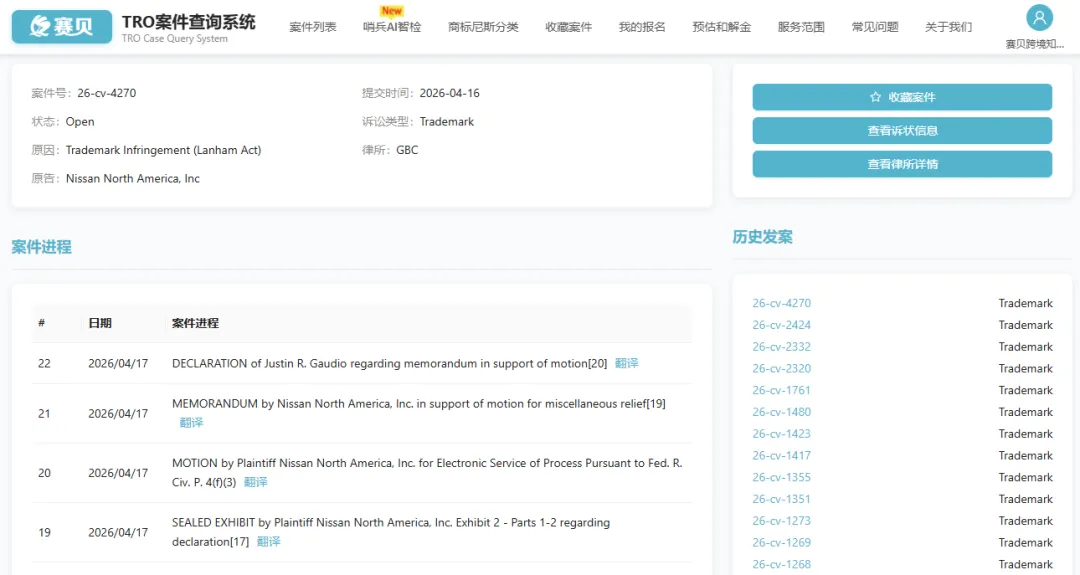The height and width of the screenshot is (575, 1080).
Task: Select 服务范围 in top navigation
Action: pyautogui.click(x=801, y=27)
